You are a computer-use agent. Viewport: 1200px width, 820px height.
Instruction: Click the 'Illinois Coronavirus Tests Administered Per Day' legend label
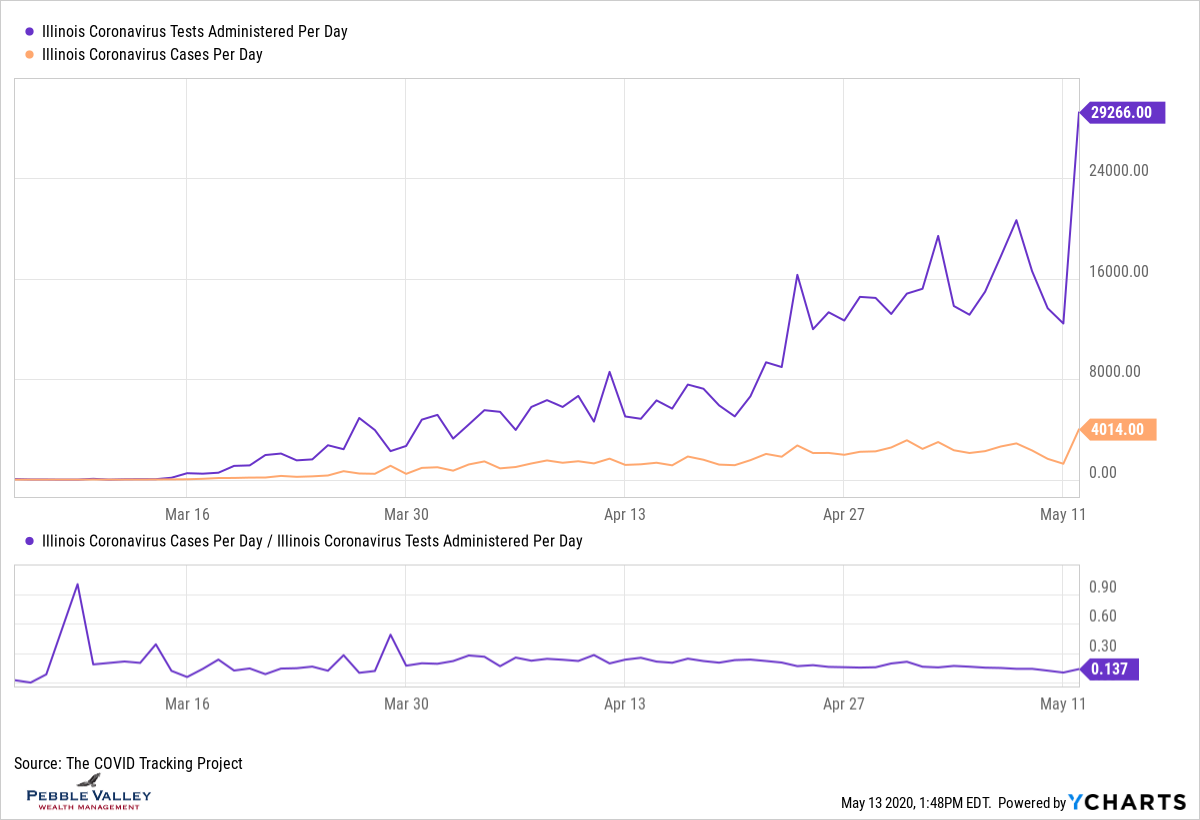195,32
